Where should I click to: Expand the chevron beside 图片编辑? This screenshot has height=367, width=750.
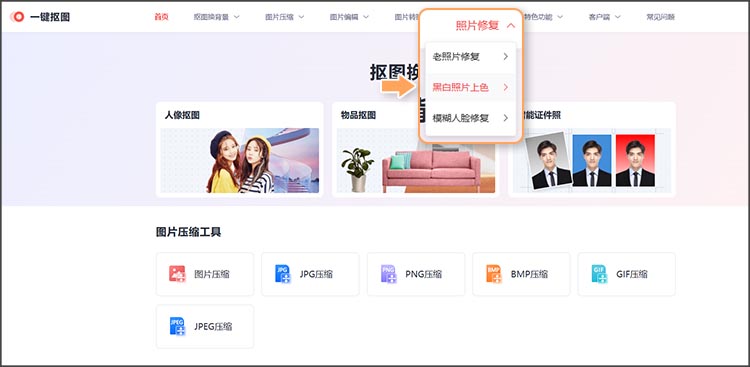[366, 17]
